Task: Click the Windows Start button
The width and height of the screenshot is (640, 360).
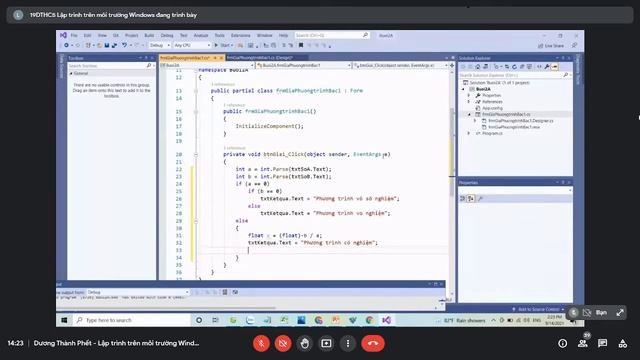Action: (x=64, y=320)
